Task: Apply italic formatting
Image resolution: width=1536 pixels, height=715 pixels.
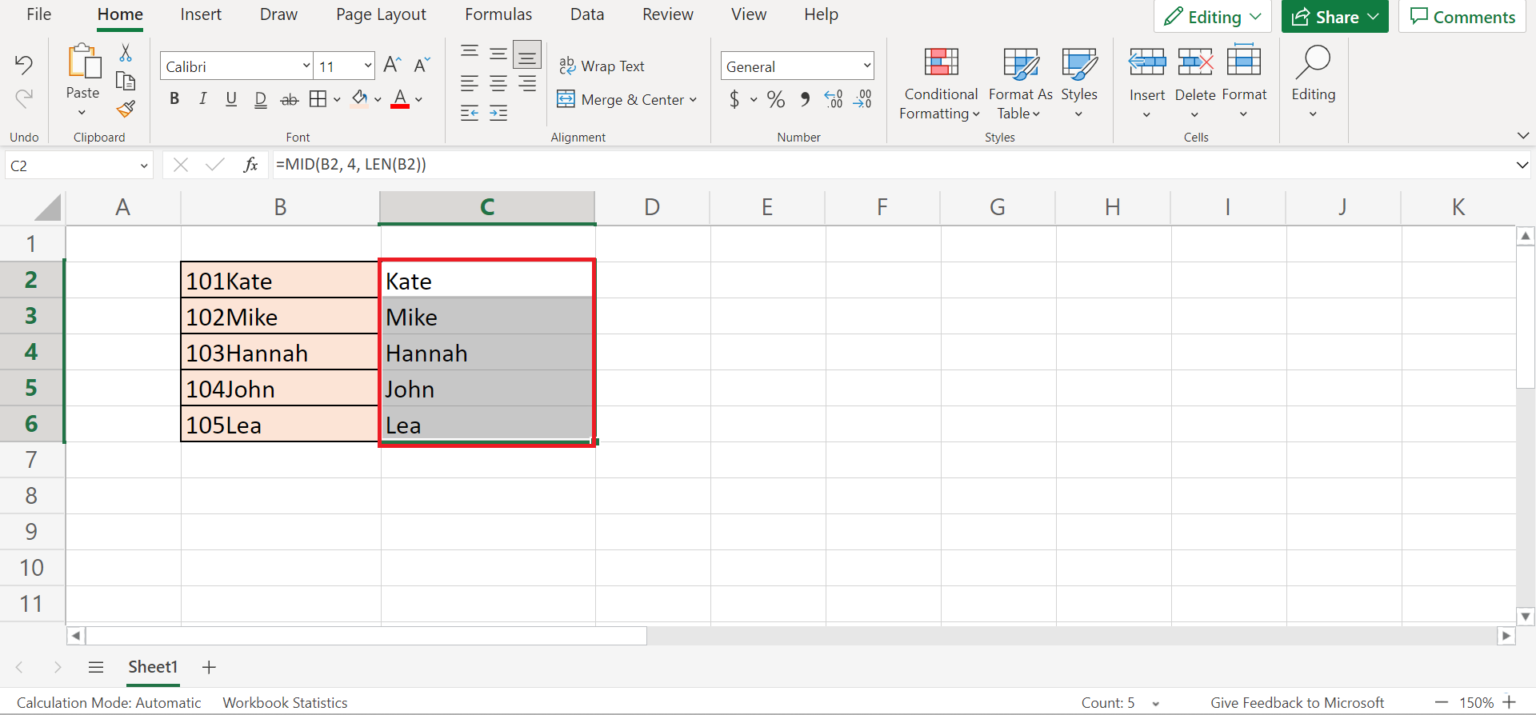Action: 202,98
